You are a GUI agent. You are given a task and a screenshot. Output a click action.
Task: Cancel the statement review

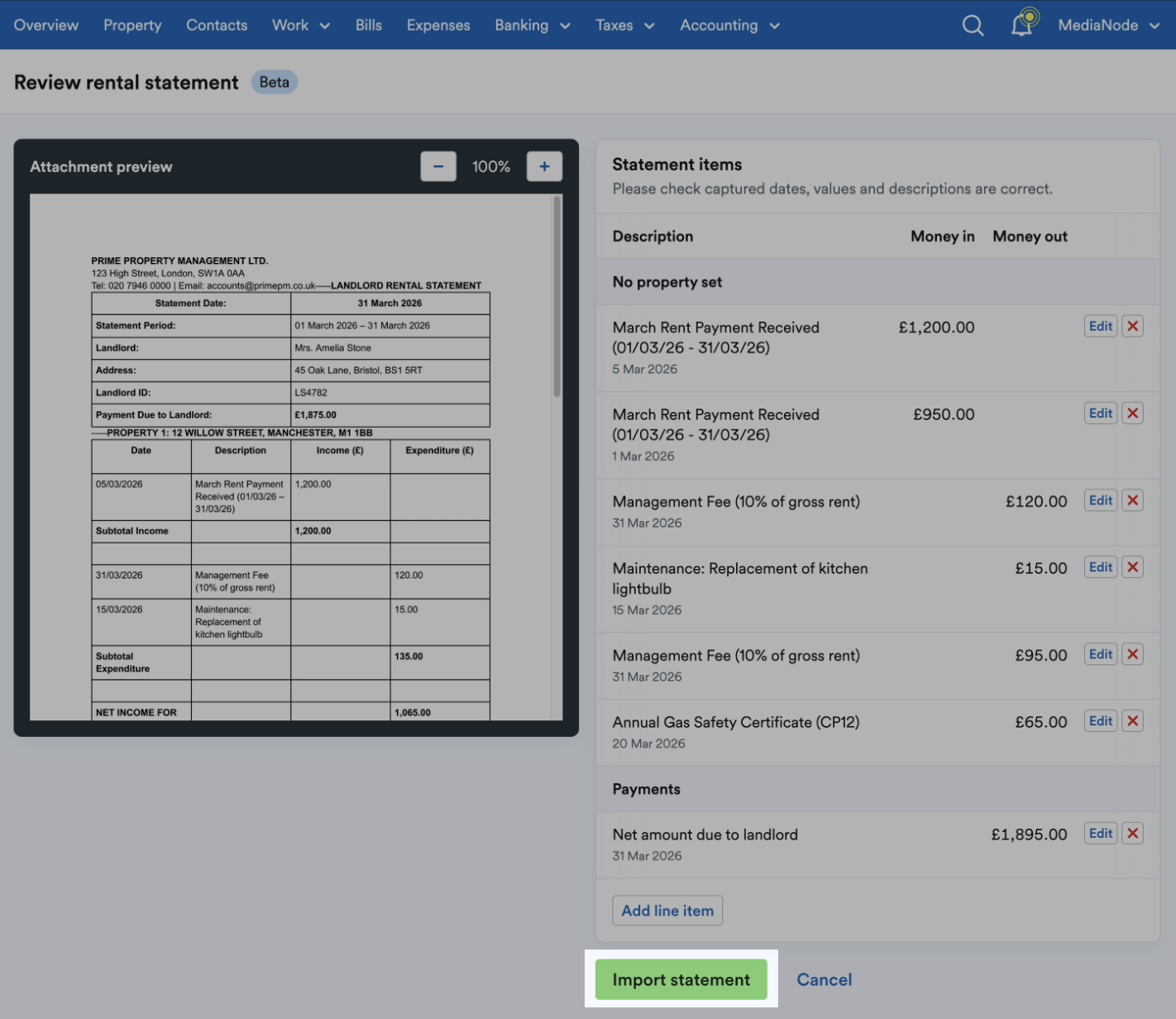[x=824, y=979]
